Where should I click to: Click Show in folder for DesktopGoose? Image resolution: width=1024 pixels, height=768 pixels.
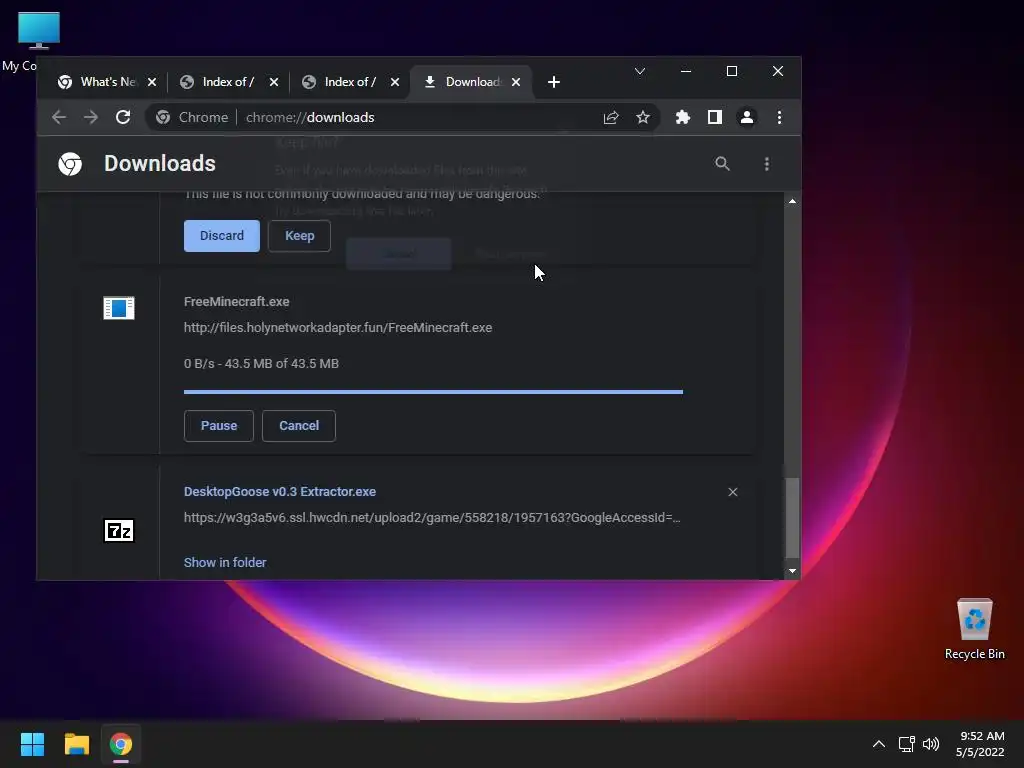(225, 562)
